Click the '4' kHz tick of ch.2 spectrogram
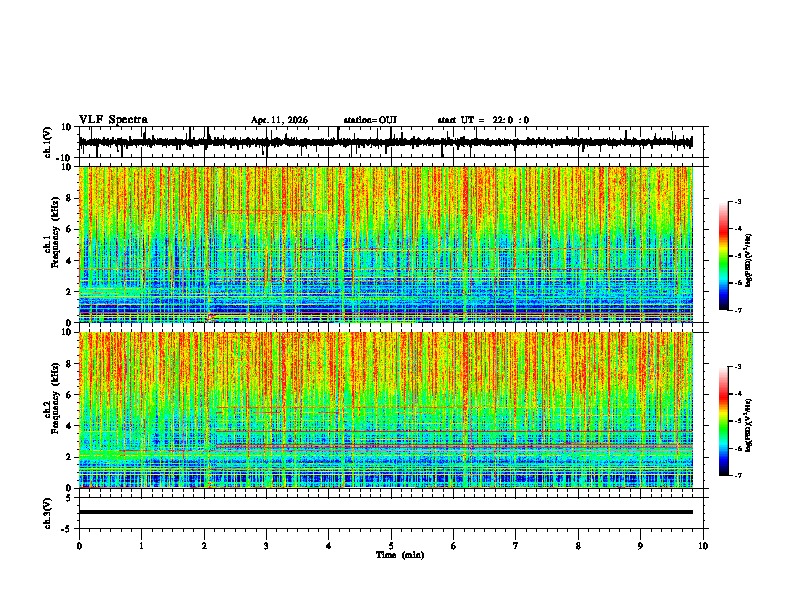The image size is (792, 612). 70,426
